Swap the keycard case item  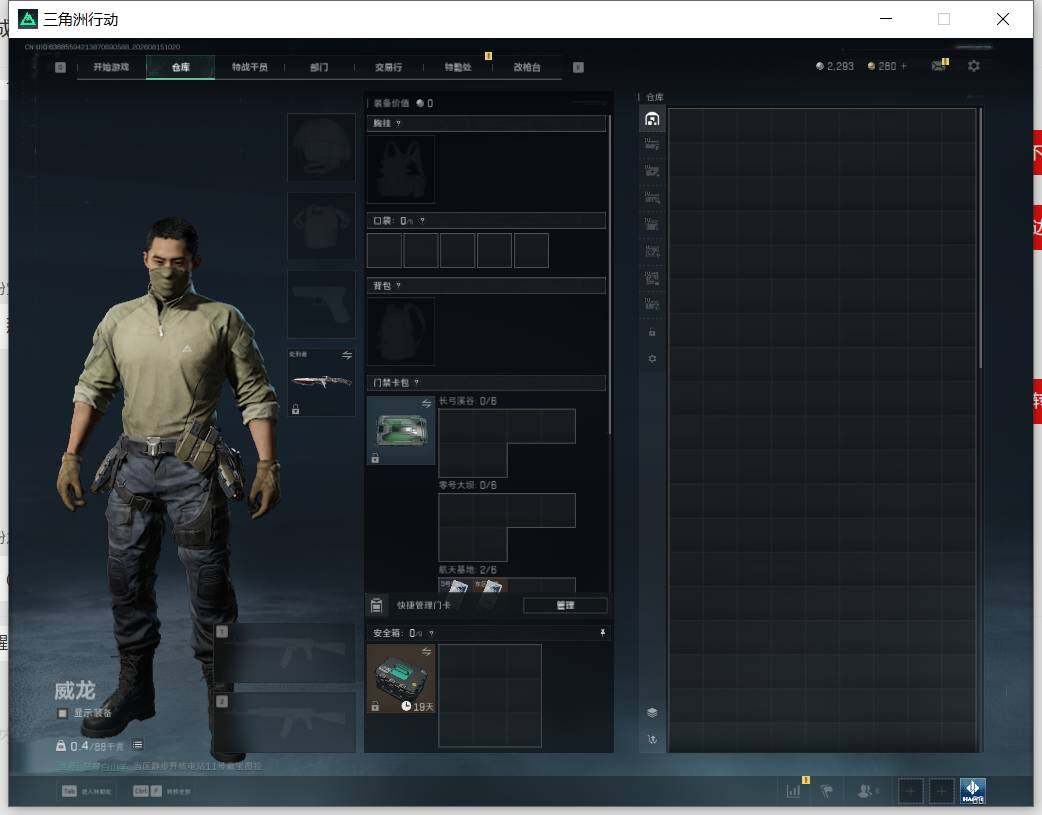[x=426, y=404]
